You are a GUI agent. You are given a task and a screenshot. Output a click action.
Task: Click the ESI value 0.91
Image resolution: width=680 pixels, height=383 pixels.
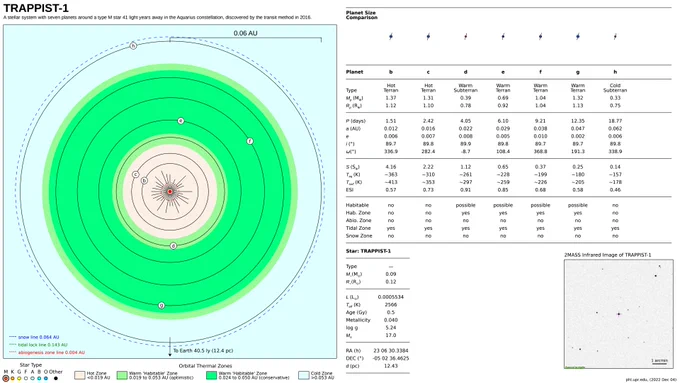466,190
